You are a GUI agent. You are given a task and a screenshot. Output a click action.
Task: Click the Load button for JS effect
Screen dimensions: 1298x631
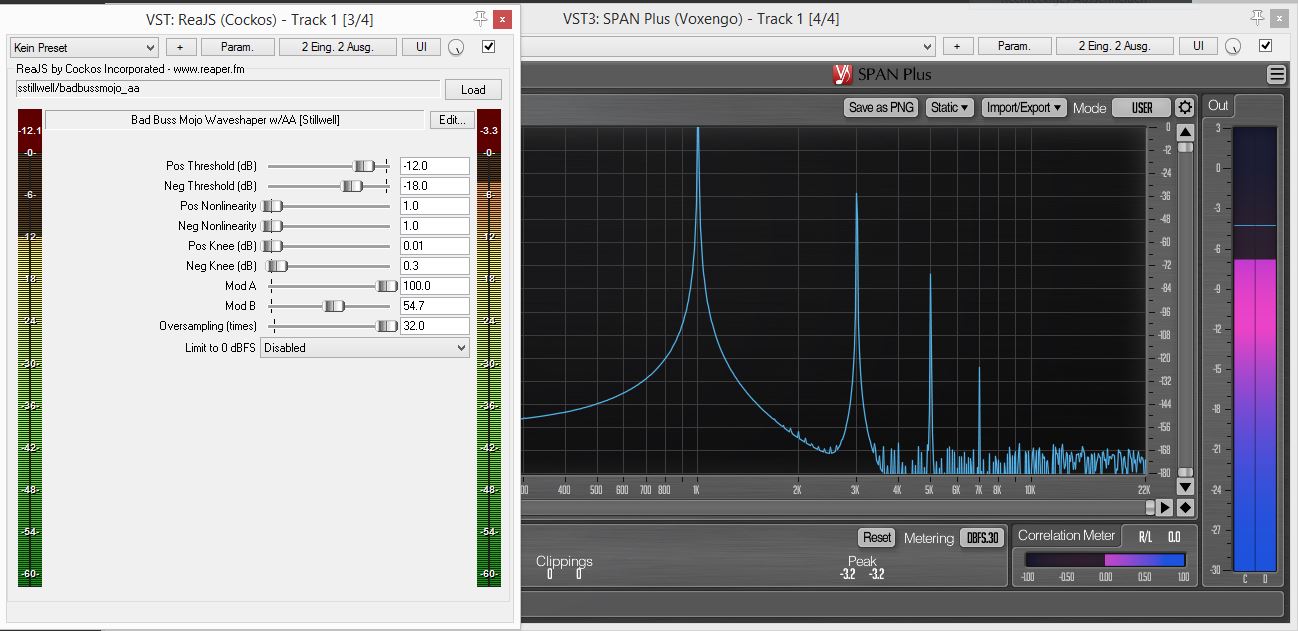click(473, 89)
